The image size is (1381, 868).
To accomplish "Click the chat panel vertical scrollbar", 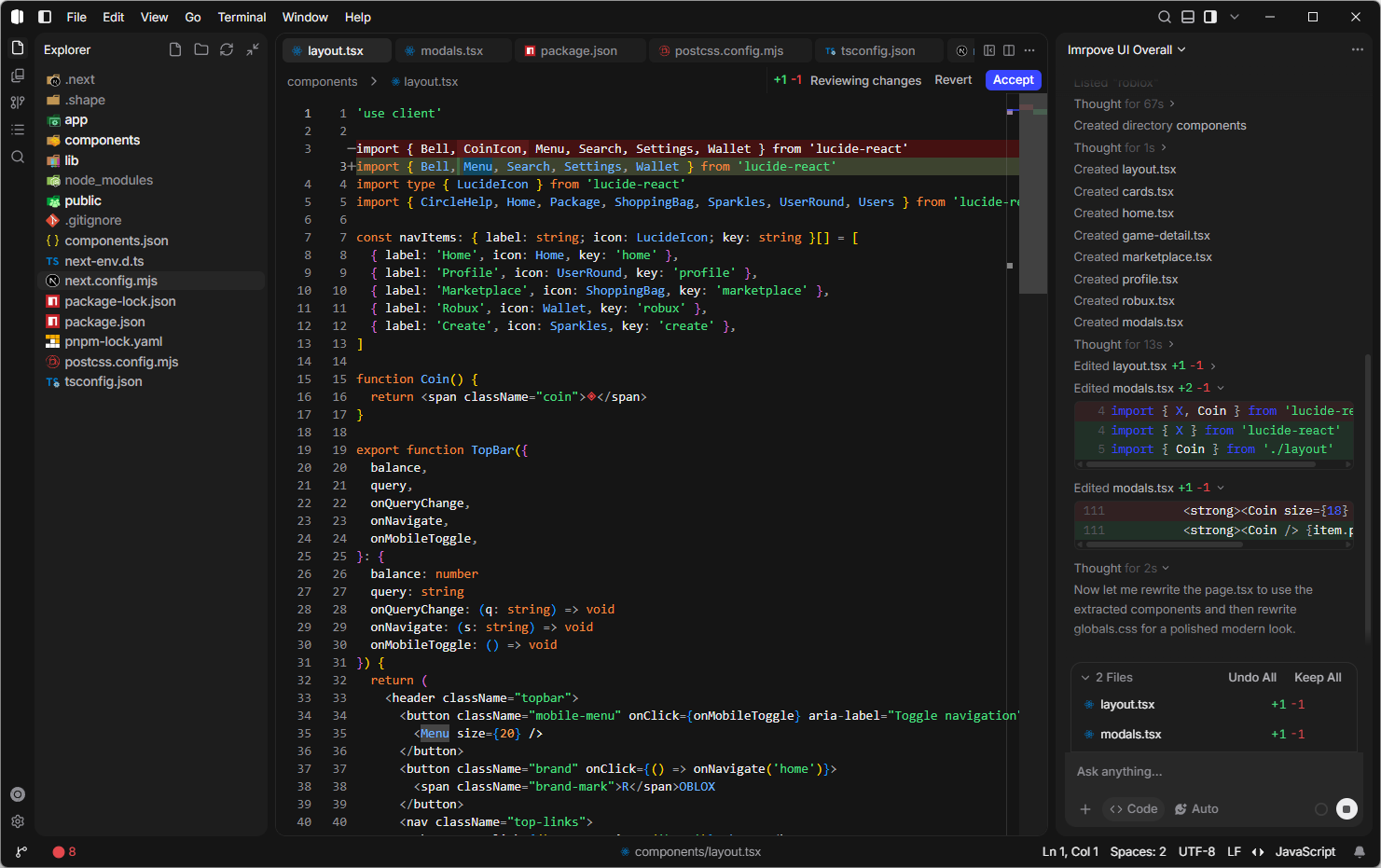I will click(1367, 499).
